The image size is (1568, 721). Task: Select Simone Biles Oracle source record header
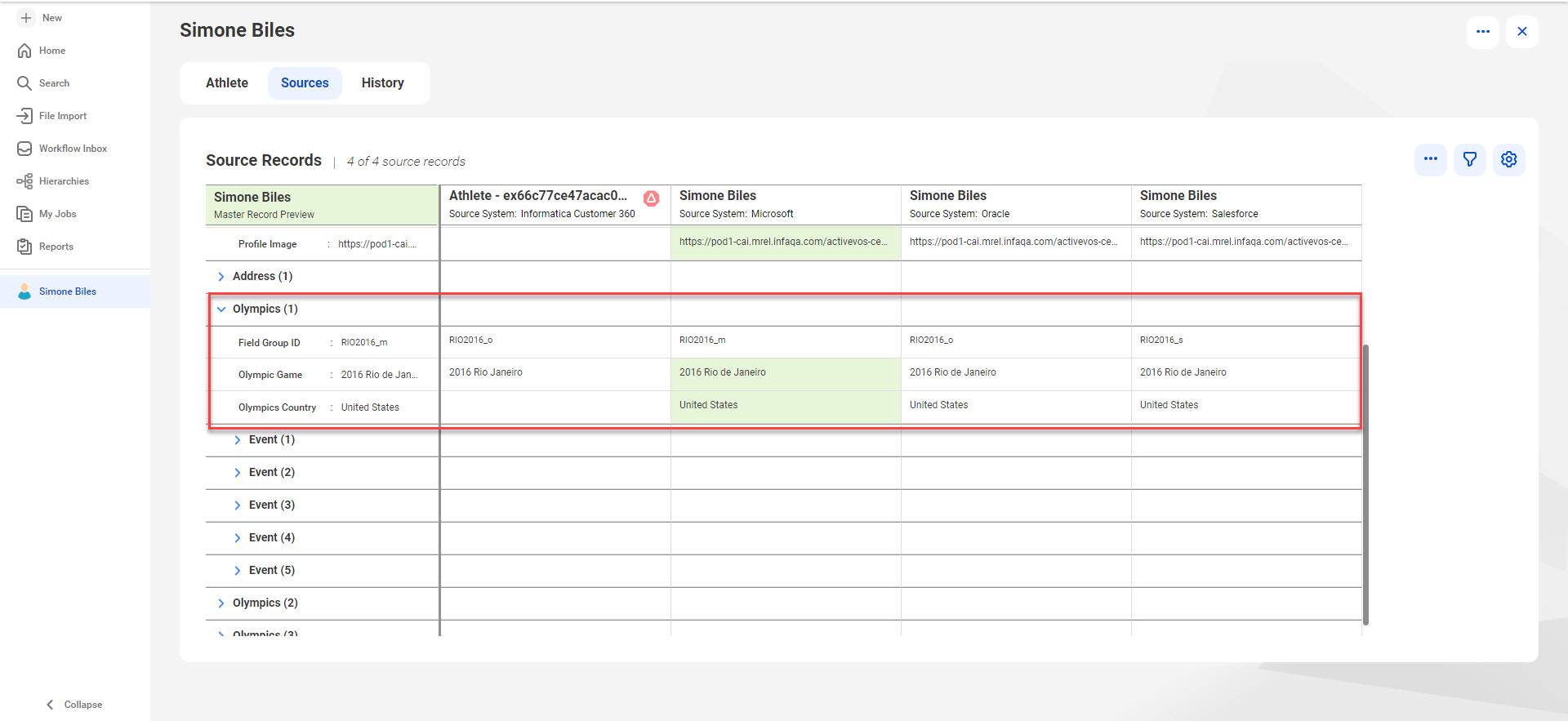(1016, 204)
